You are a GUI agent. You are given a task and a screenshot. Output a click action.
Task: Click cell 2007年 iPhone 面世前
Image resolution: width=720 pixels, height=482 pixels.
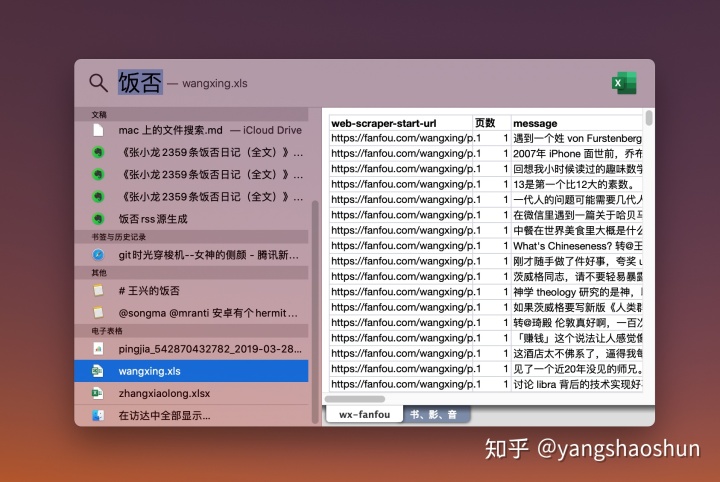[x=577, y=153]
